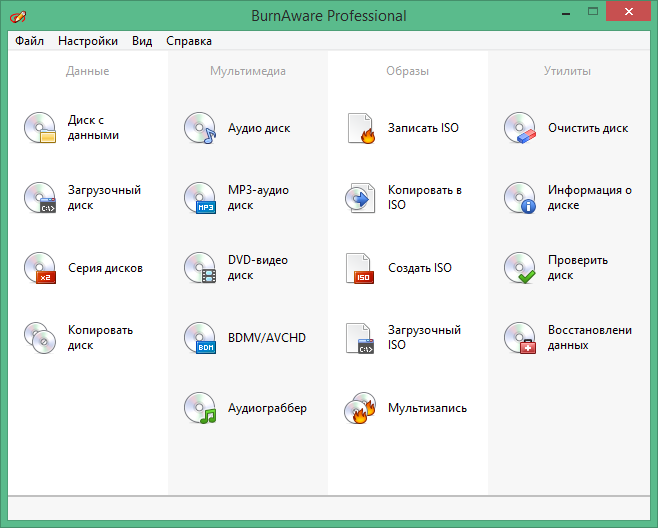The height and width of the screenshot is (528, 658).
Task: Click the data disc folder icon
Action: pos(40,128)
